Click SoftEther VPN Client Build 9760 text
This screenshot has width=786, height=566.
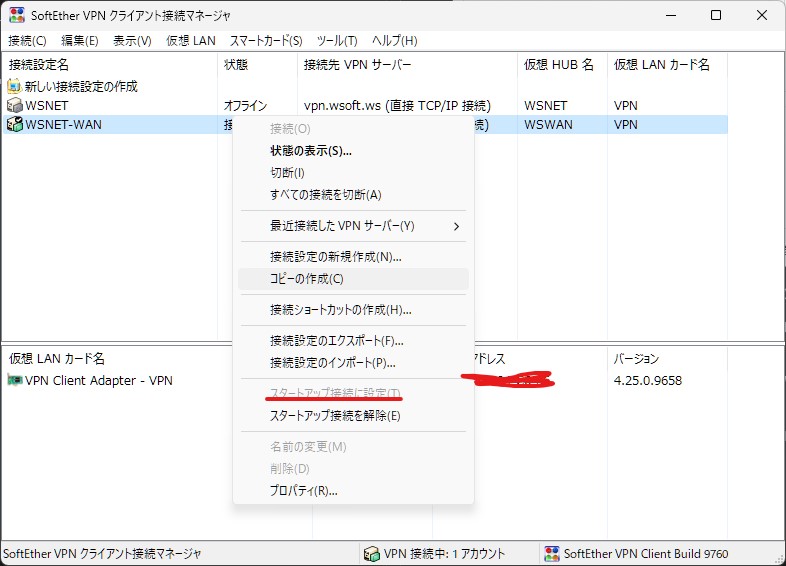pos(646,553)
